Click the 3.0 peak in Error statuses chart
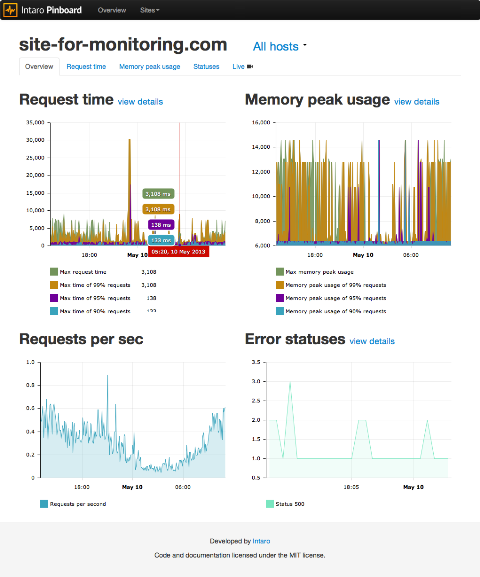Image resolution: width=480 pixels, height=577 pixels. click(290, 383)
